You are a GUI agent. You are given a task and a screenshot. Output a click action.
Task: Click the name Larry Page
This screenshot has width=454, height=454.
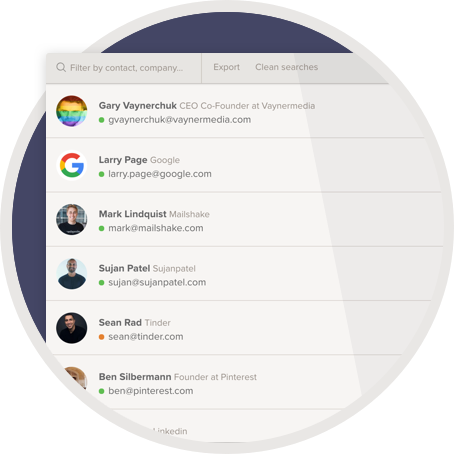pyautogui.click(x=123, y=160)
